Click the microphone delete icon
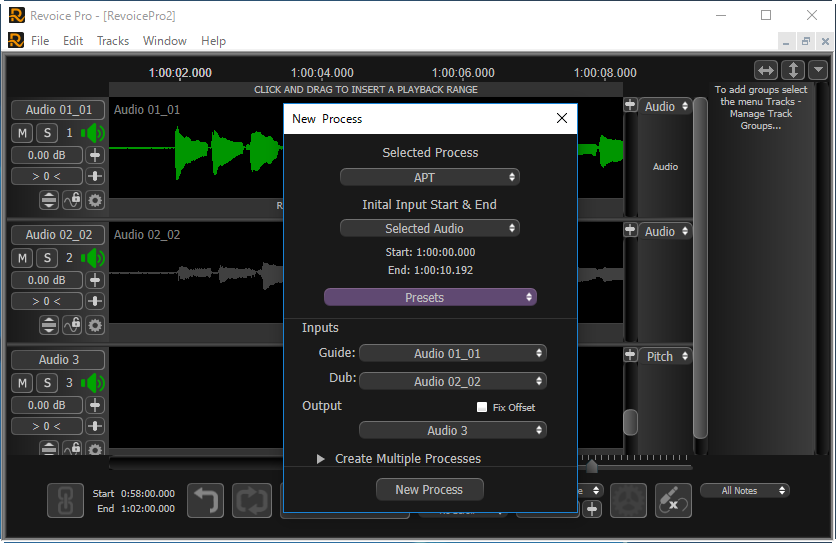 point(673,500)
